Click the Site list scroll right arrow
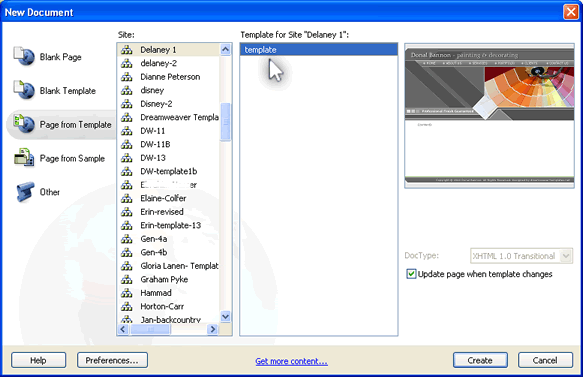 [212, 329]
